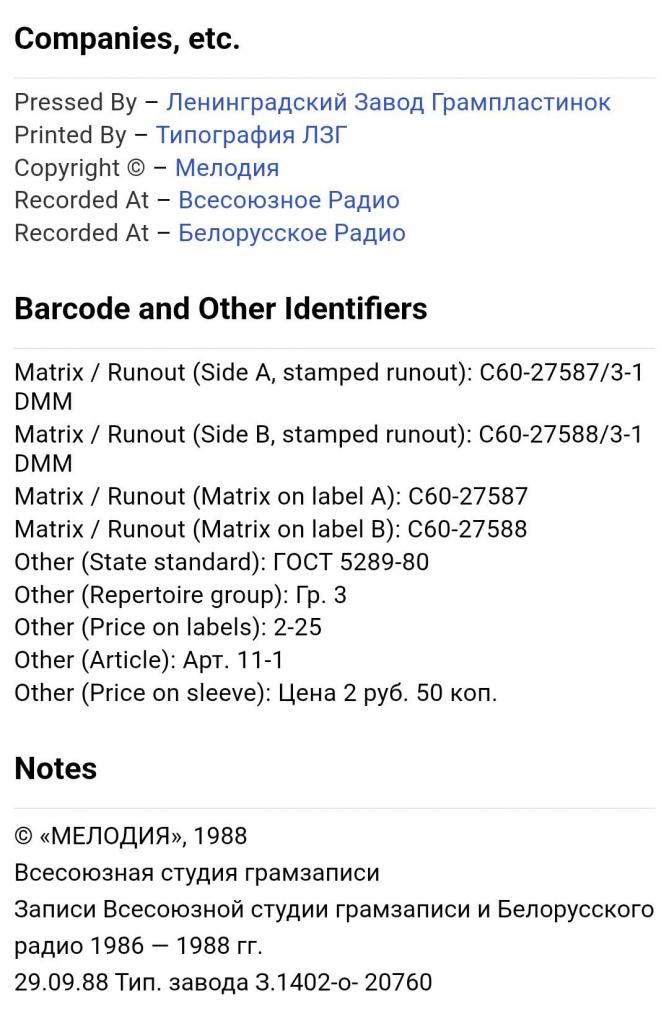Click the State standard ГОСТ 5289-80 line

tap(221, 562)
